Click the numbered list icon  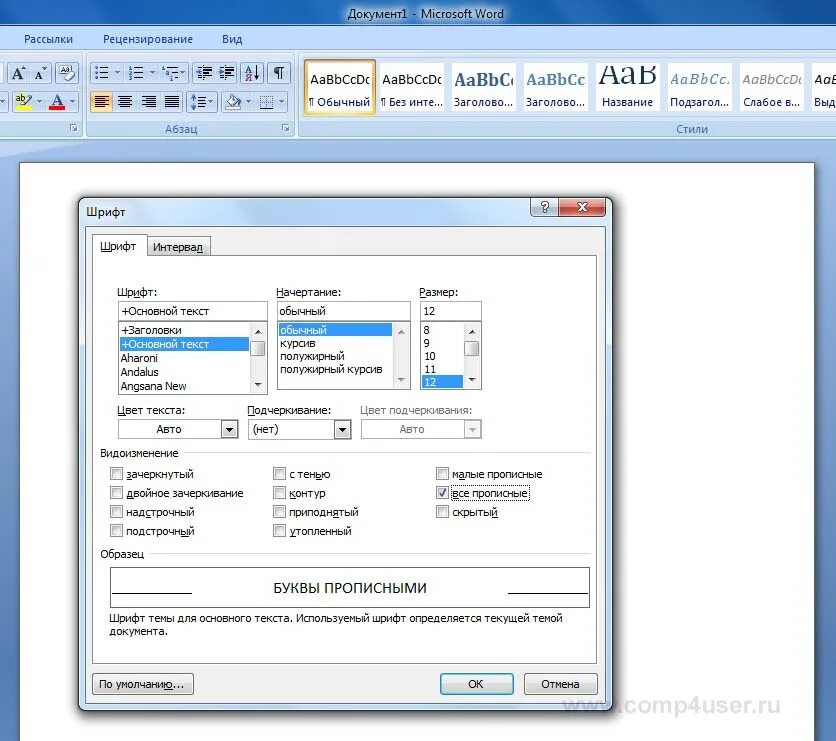pyautogui.click(x=136, y=73)
